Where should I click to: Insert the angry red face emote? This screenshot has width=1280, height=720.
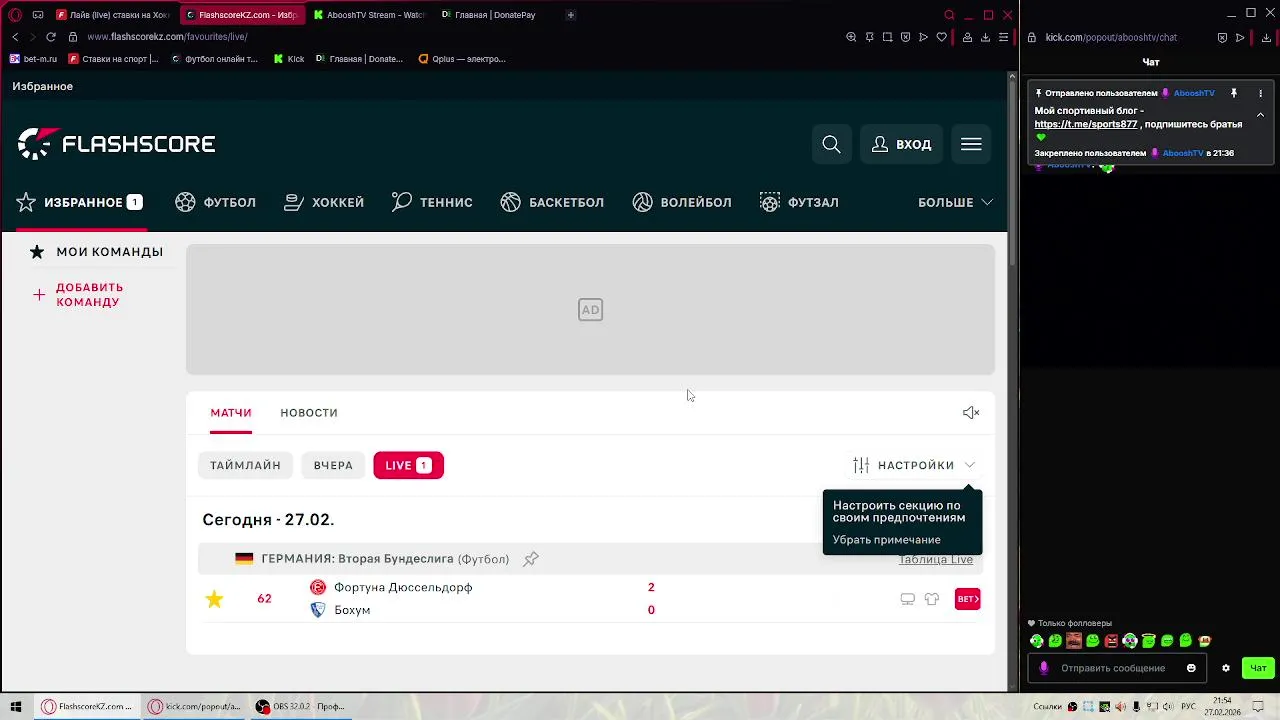pos(1111,641)
